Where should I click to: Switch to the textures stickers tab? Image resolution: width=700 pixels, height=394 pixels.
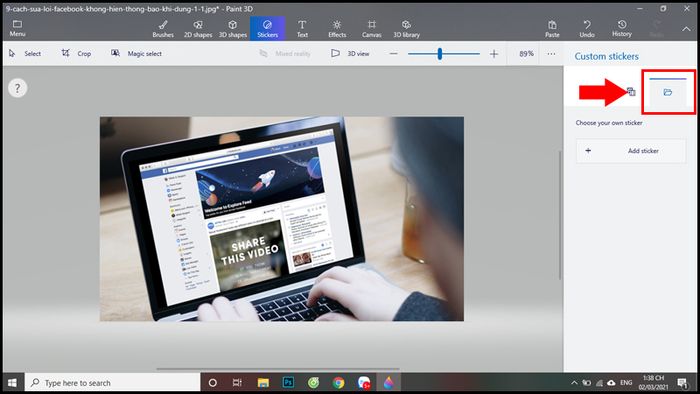(631, 92)
